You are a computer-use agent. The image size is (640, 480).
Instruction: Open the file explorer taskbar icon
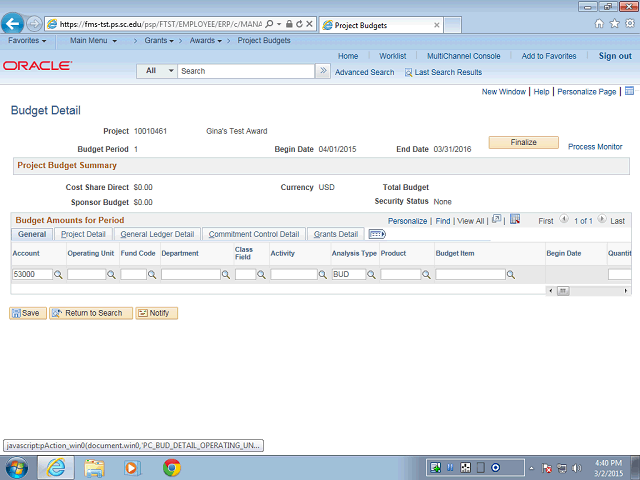94,468
